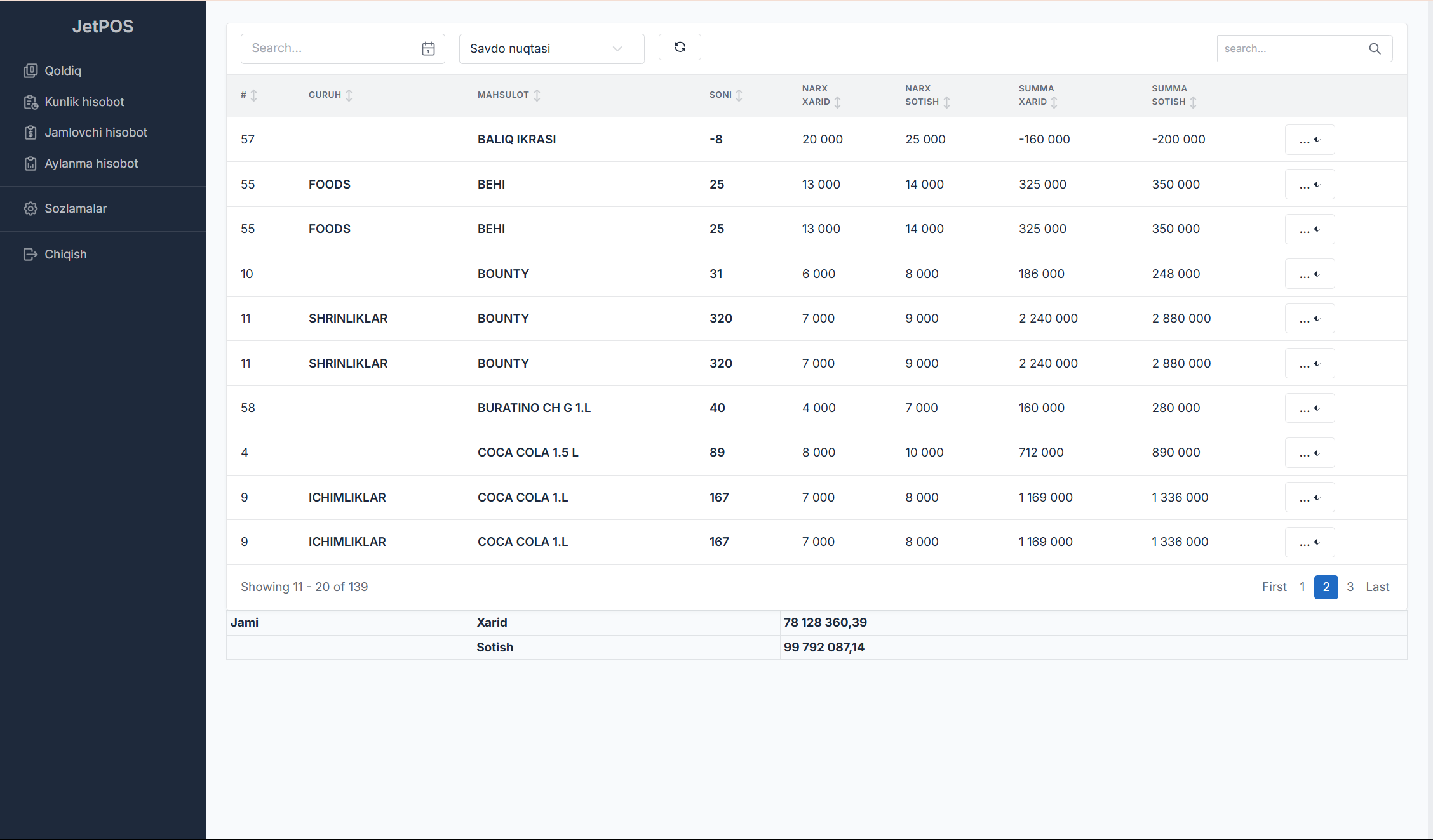
Task: Click the 248 000 summa sotish value
Action: [x=1176, y=274]
